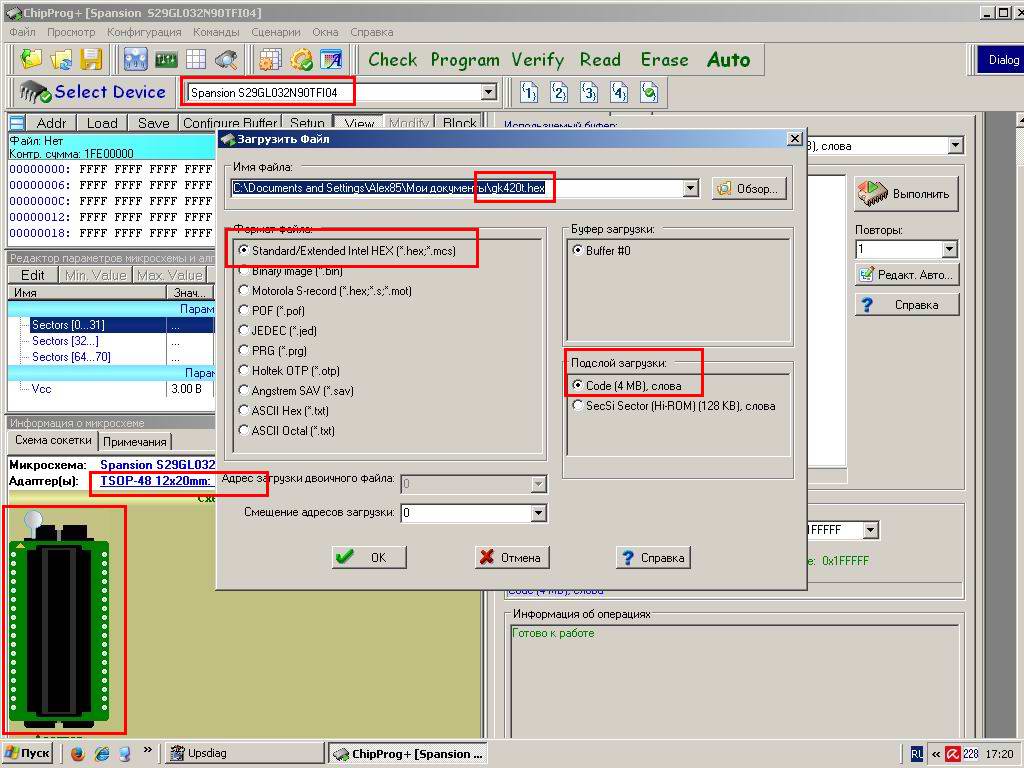Select ASCII Octal (*.txt) format
The image size is (1024, 768).
[287, 430]
